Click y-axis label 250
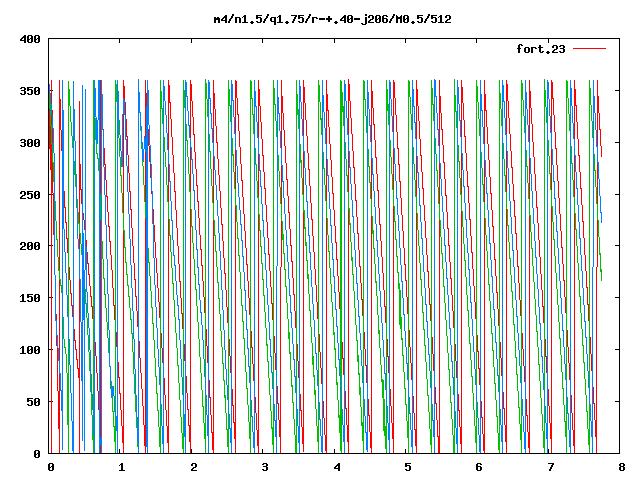 pyautogui.click(x=30, y=195)
